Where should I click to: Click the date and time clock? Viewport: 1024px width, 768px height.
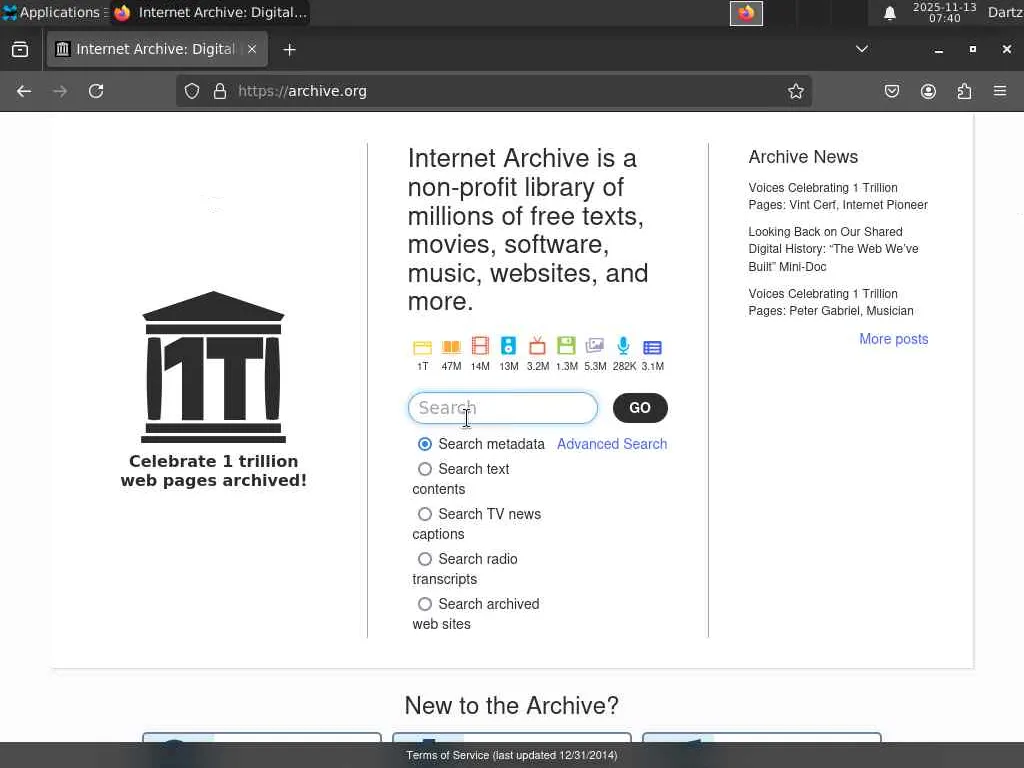click(944, 12)
